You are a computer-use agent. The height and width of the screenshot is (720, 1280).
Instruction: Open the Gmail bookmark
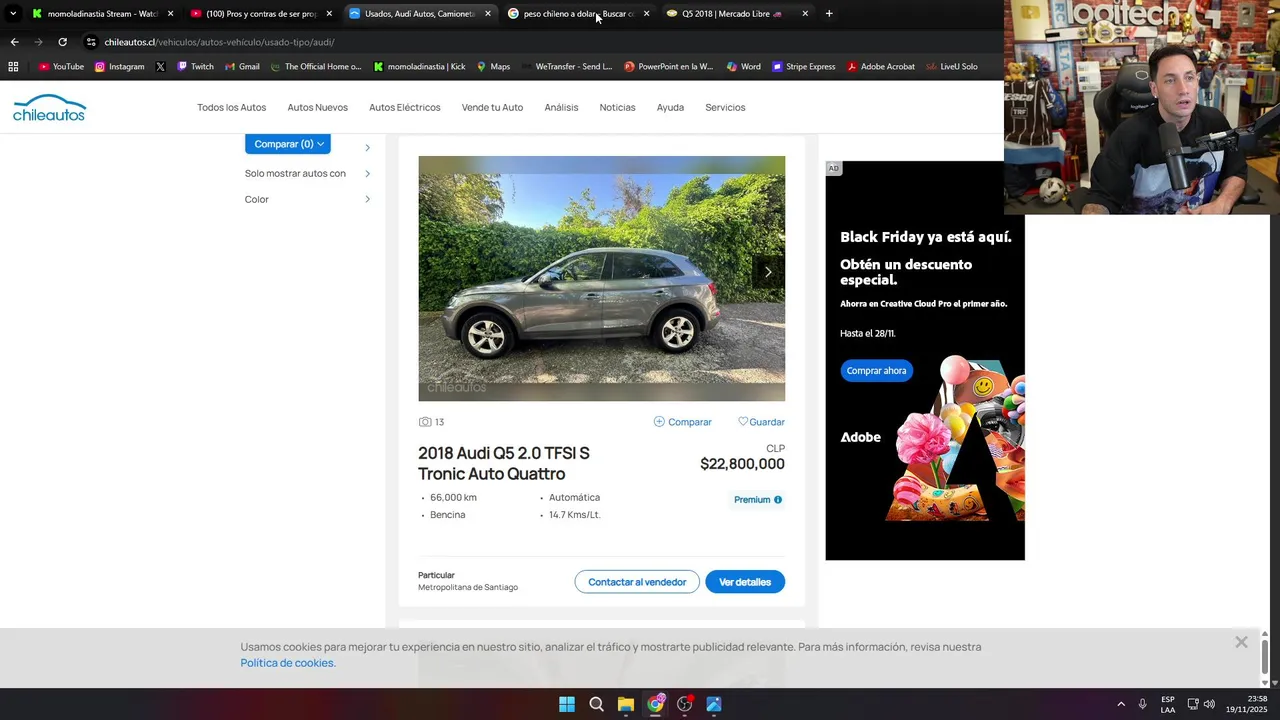(242, 67)
